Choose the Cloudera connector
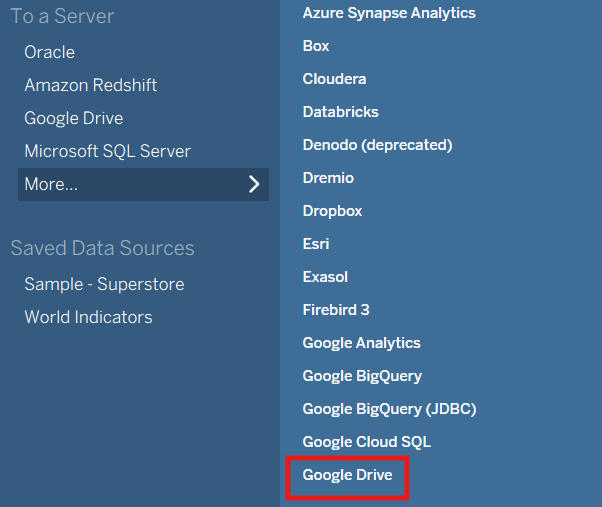The width and height of the screenshot is (602, 507). (x=334, y=79)
